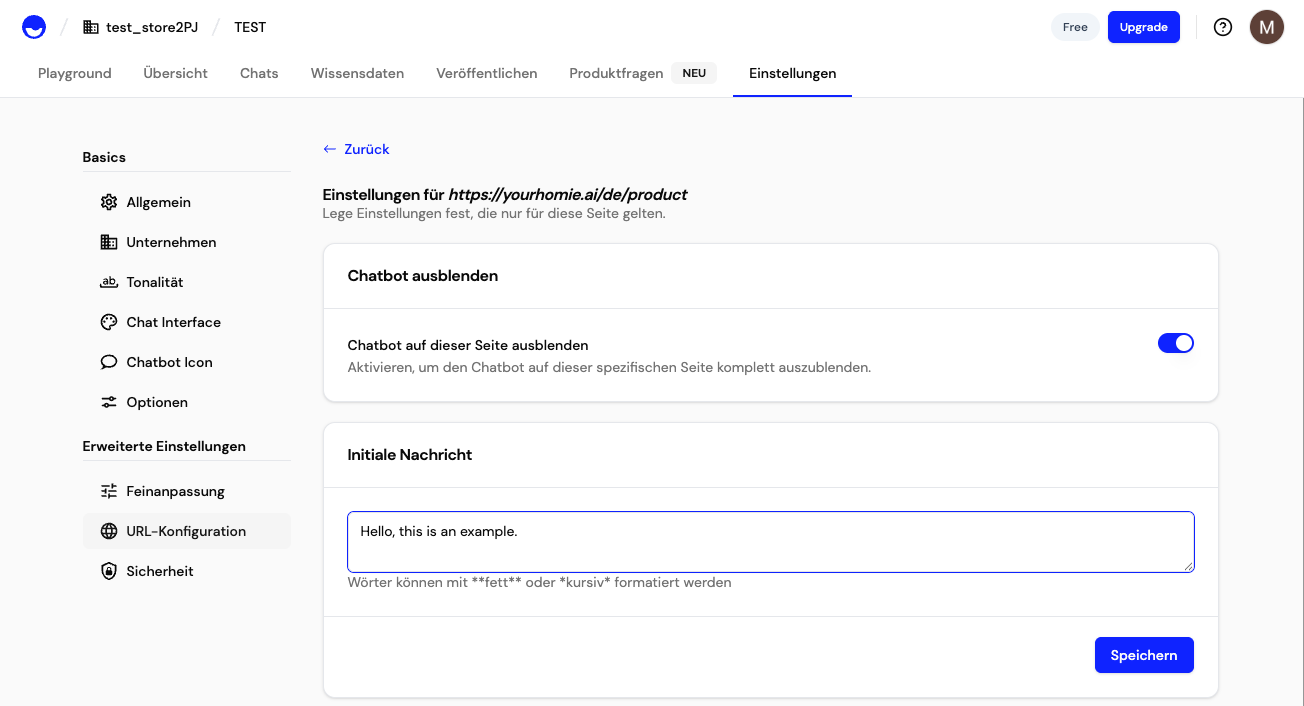The width and height of the screenshot is (1304, 706).
Task: Click the chatbot logo in the top corner
Action: coord(33,26)
